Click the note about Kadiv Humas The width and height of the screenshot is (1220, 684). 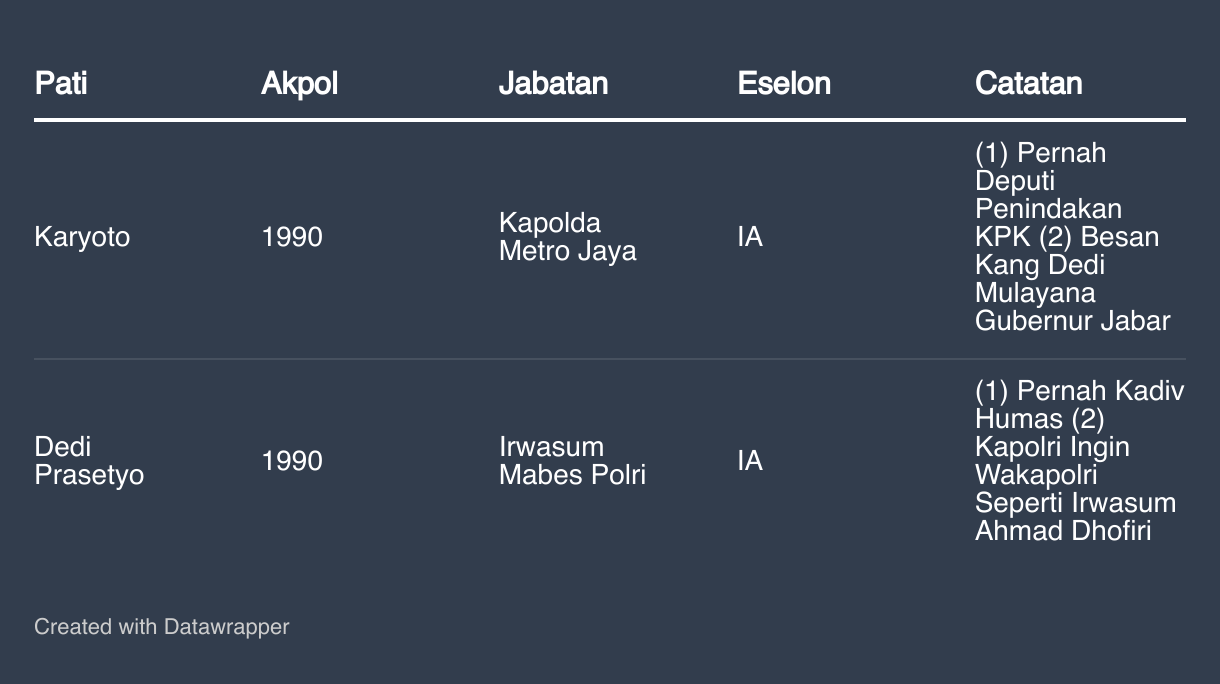1079,460
